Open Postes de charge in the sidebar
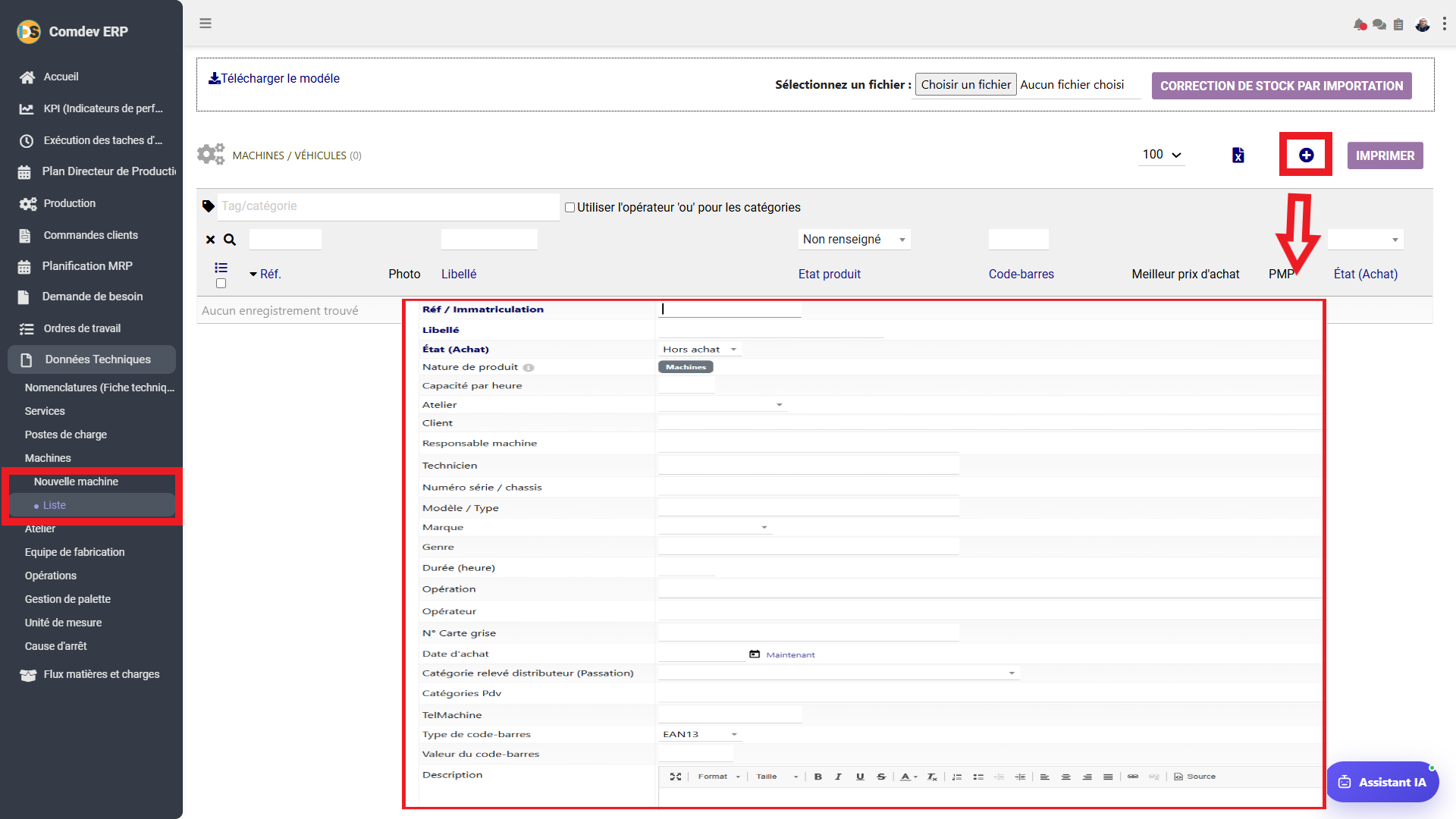1456x819 pixels. 65,435
